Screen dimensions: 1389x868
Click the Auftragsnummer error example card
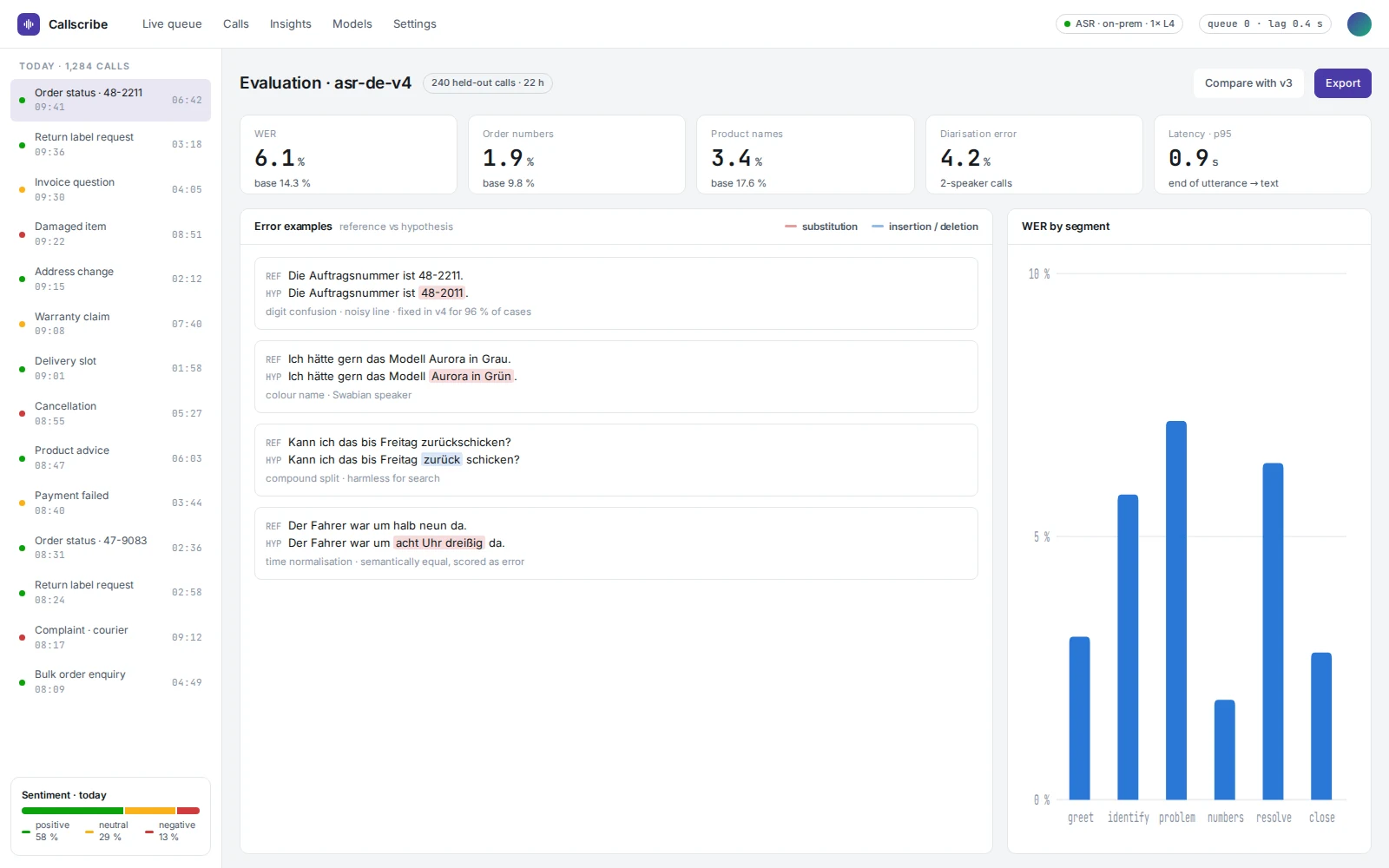click(616, 293)
